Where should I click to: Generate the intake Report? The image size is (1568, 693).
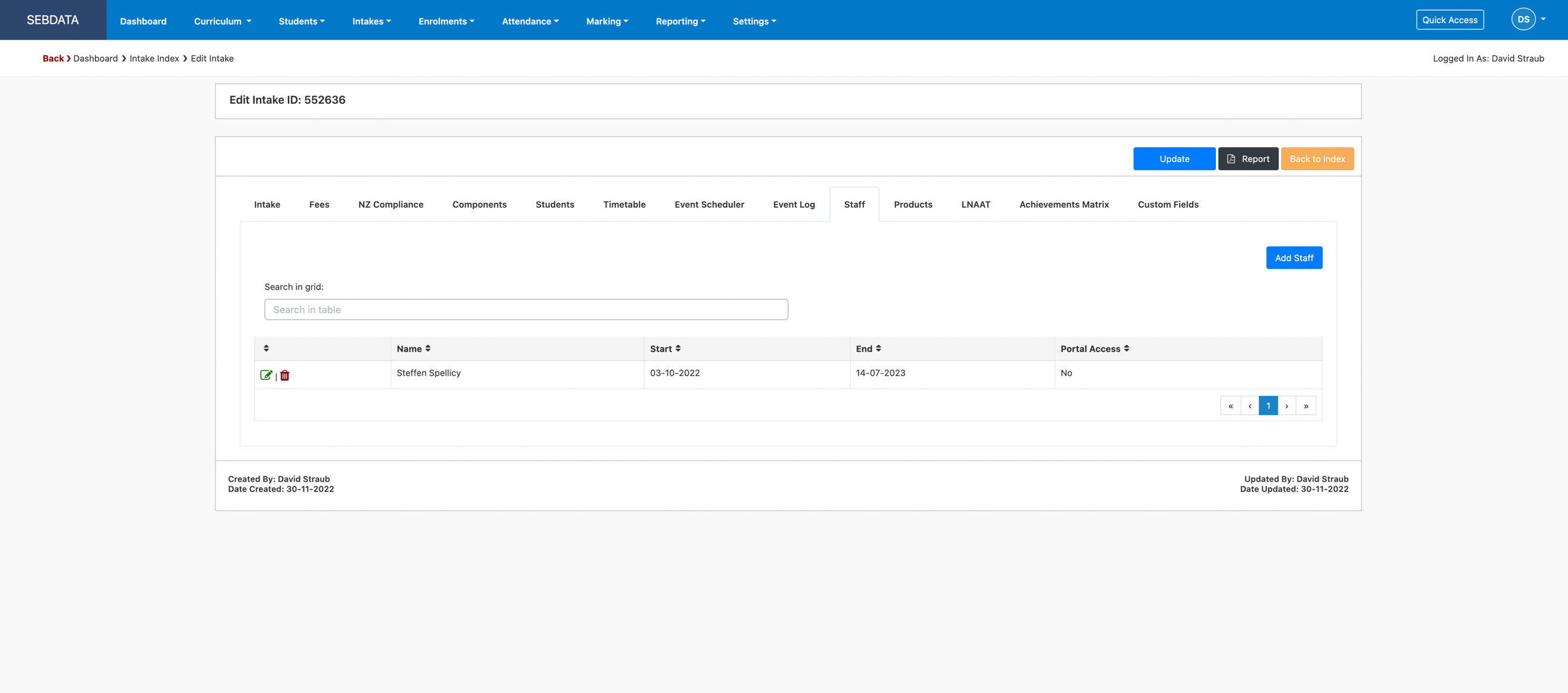click(1247, 159)
